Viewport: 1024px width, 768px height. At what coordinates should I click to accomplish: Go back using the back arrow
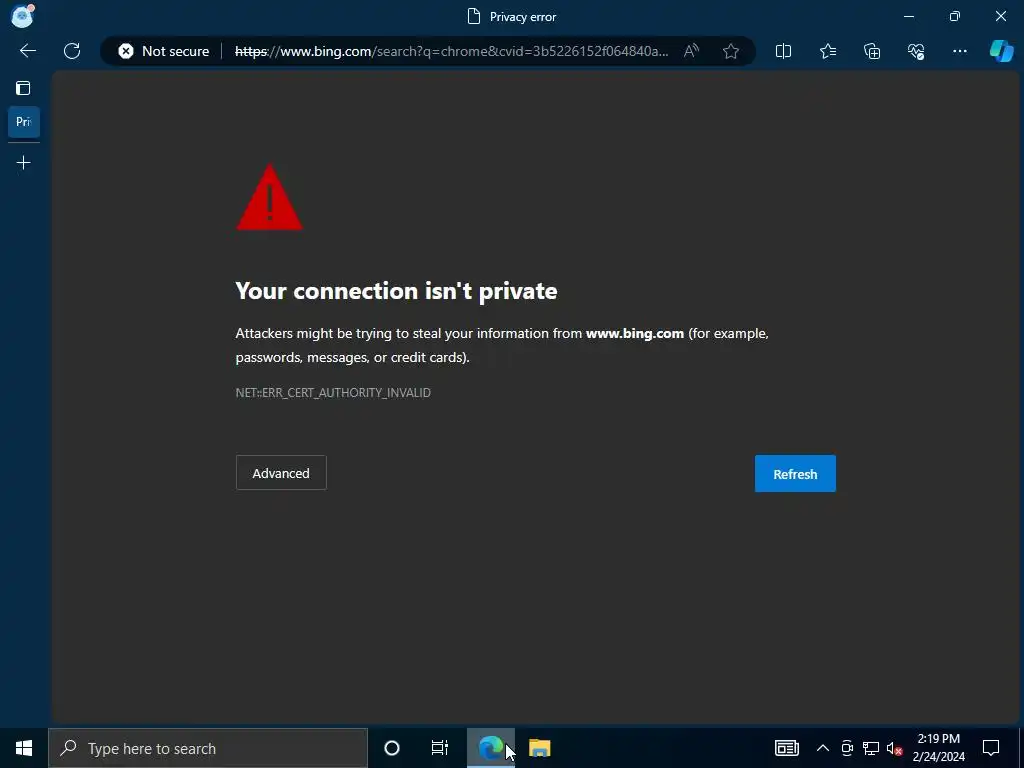(x=27, y=51)
